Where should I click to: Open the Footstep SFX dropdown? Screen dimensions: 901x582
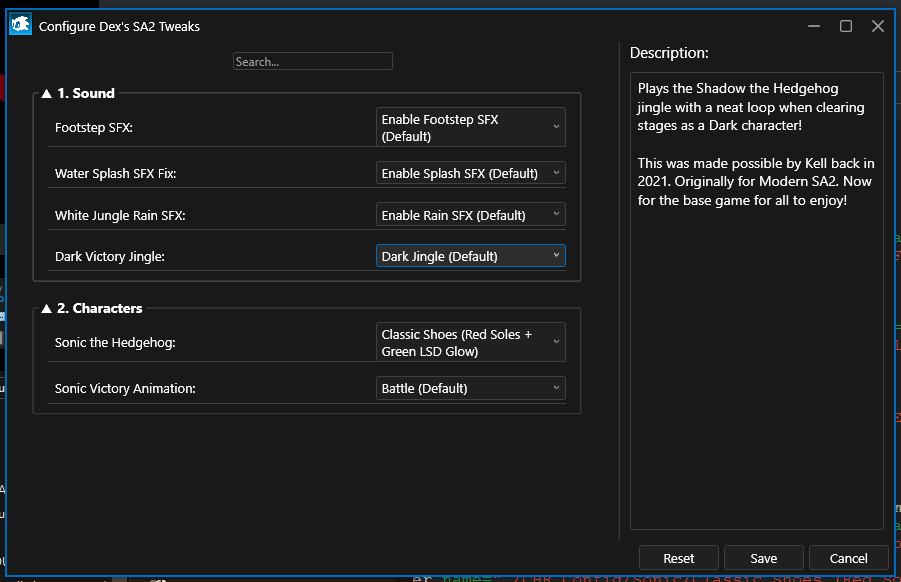pyautogui.click(x=471, y=128)
